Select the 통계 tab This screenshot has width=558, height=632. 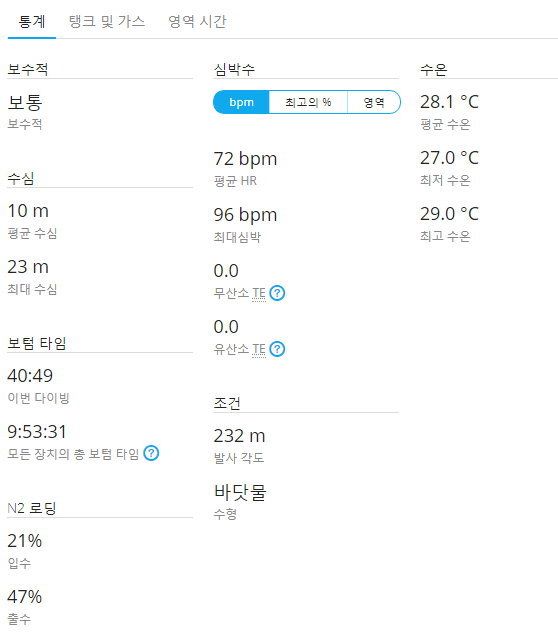click(32, 21)
